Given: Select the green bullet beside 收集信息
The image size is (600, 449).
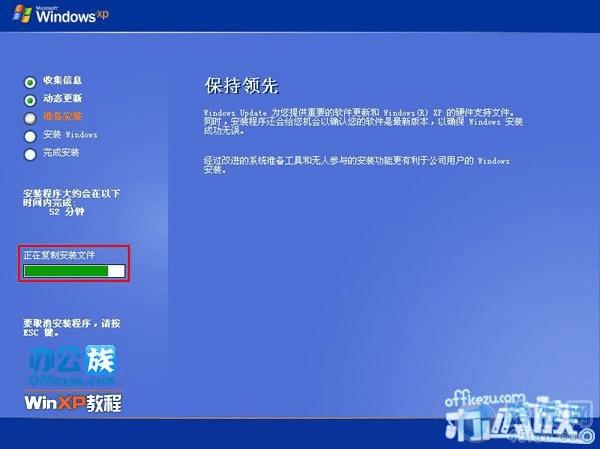Looking at the screenshot, I should (x=30, y=82).
